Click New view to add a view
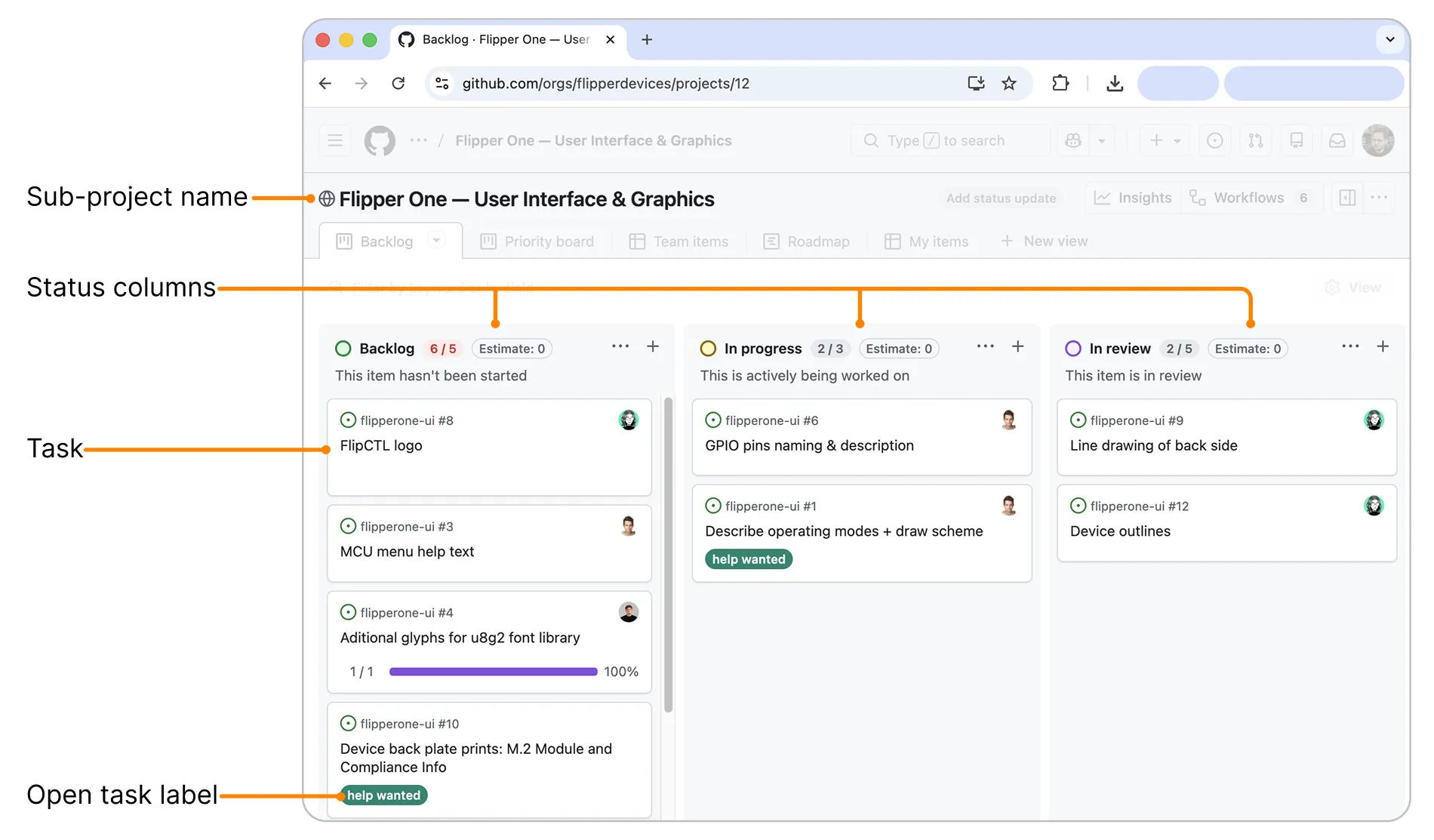1434x840 pixels. 1044,242
